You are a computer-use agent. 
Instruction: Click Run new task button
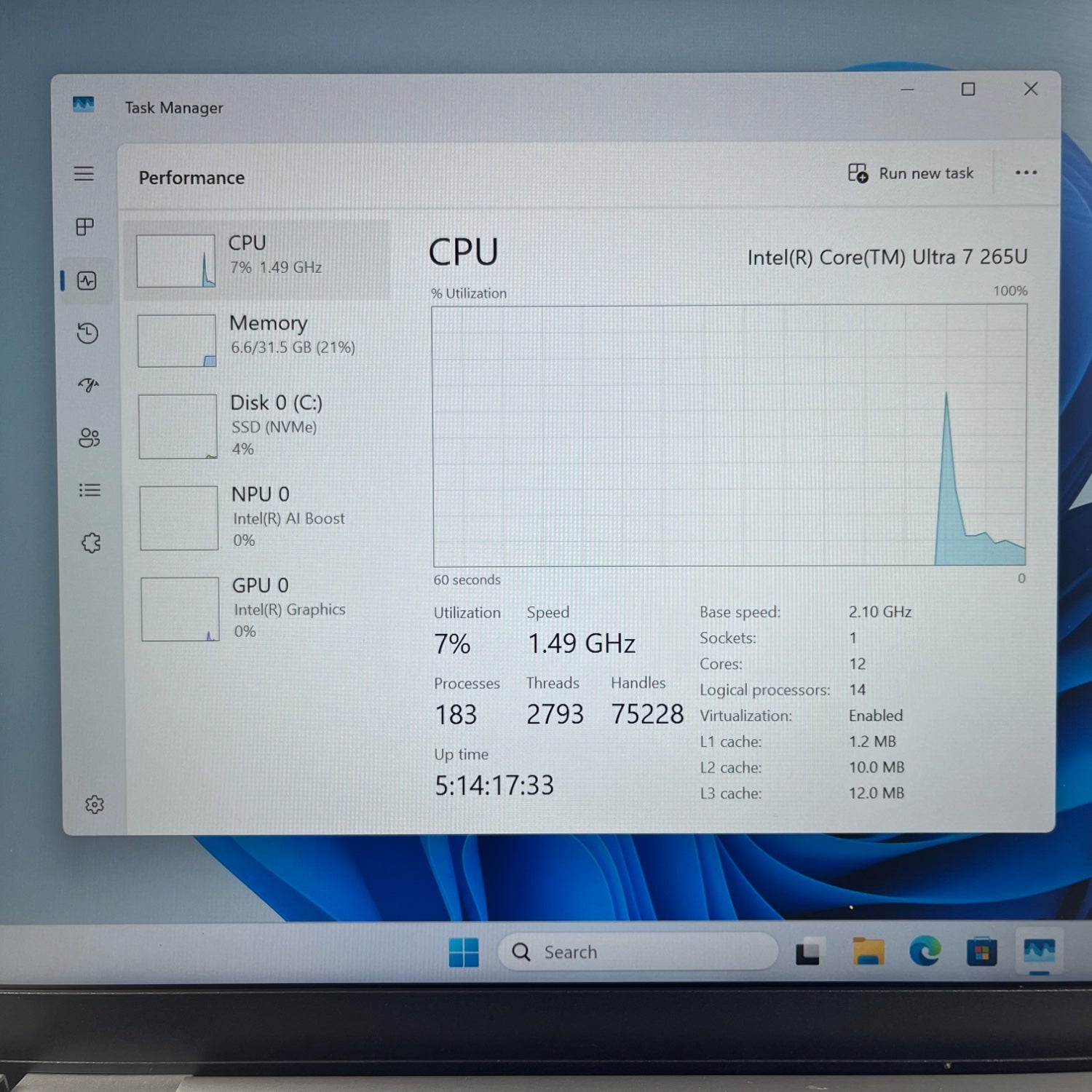(911, 173)
